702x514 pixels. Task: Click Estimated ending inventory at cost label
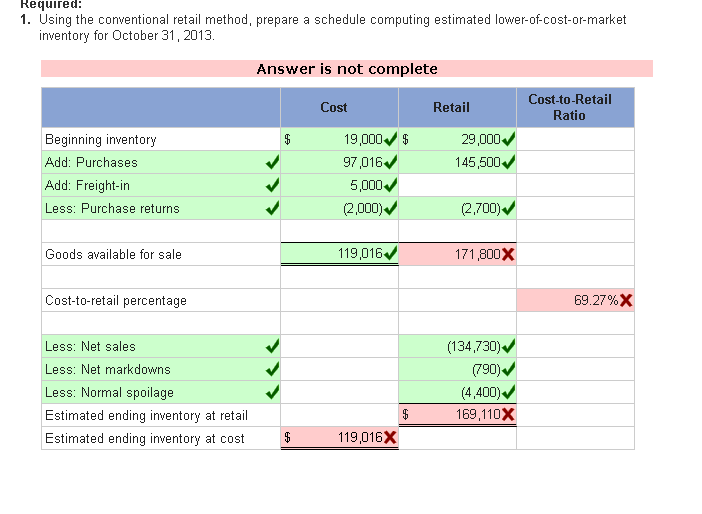(x=145, y=438)
